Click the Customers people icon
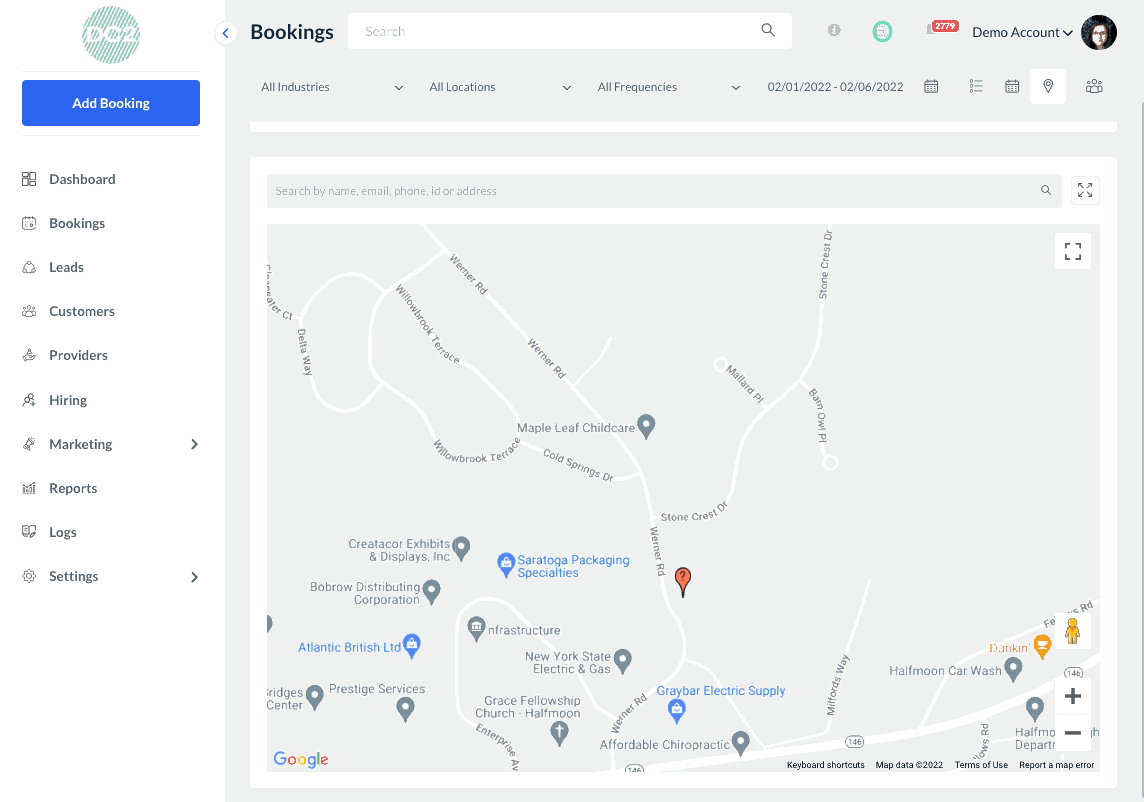This screenshot has height=802, width=1144. pyautogui.click(x=29, y=311)
